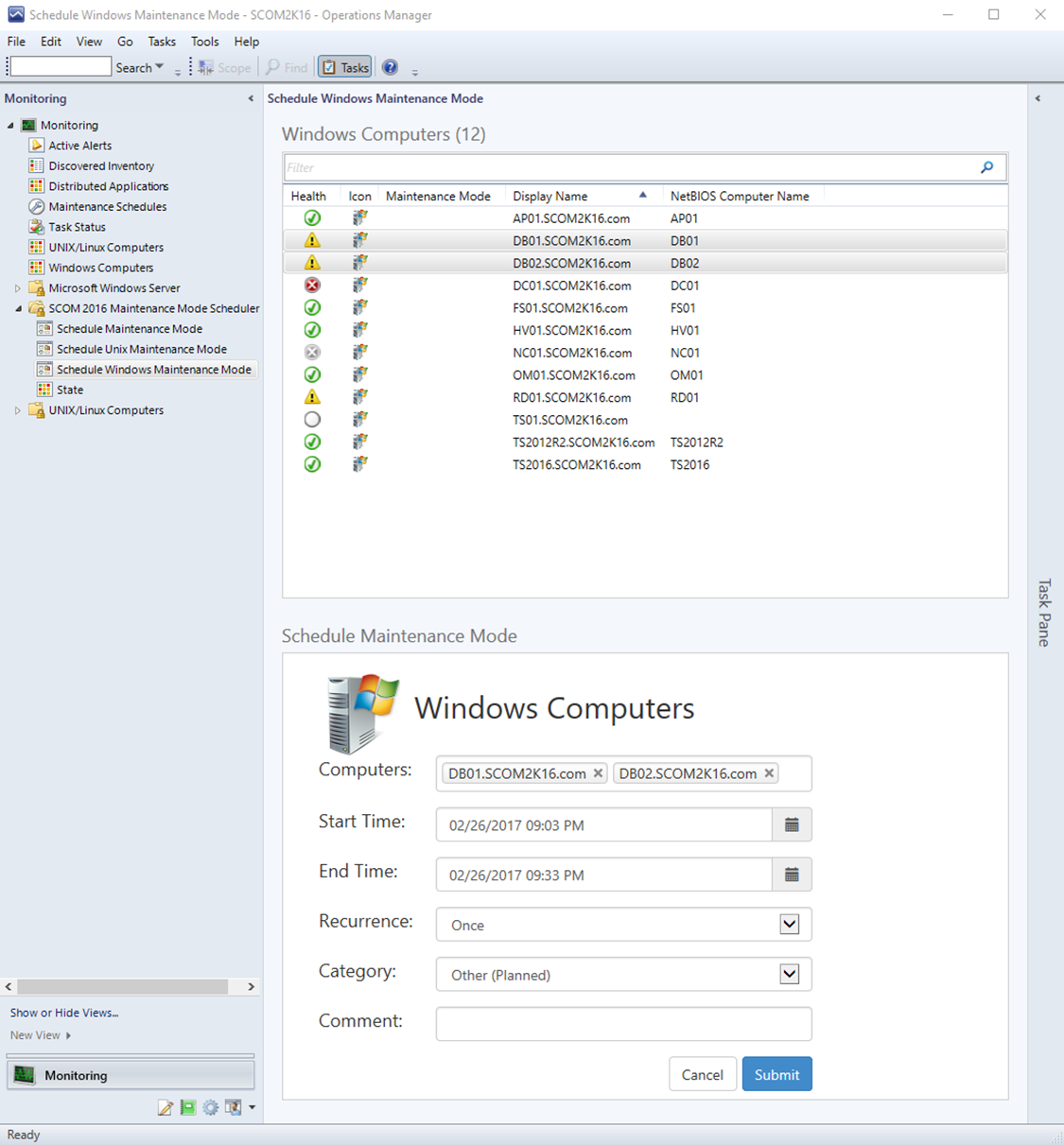The height and width of the screenshot is (1145, 1064).
Task: Click the Start Time input field
Action: 603,824
